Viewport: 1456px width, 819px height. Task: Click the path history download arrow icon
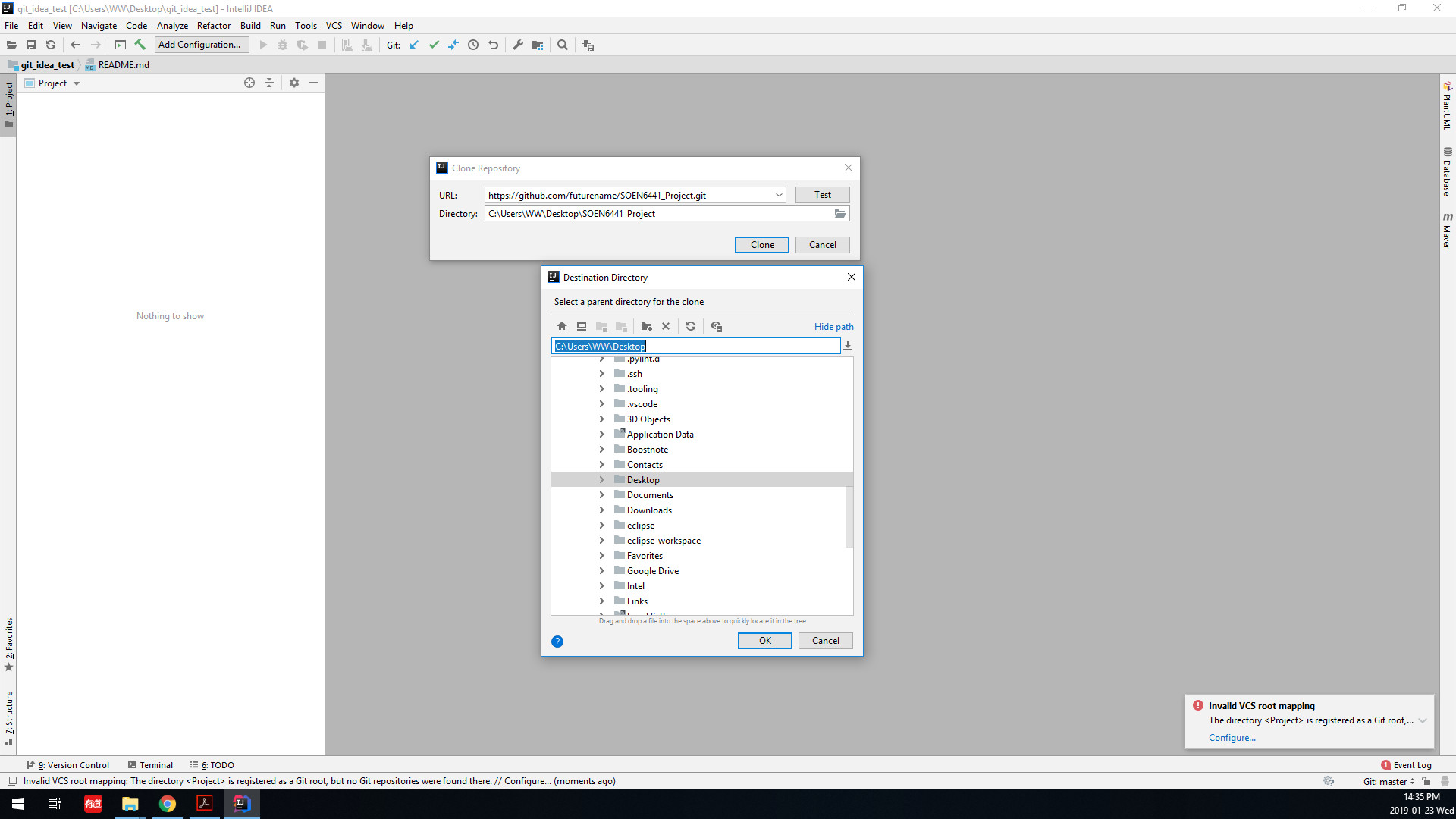848,347
